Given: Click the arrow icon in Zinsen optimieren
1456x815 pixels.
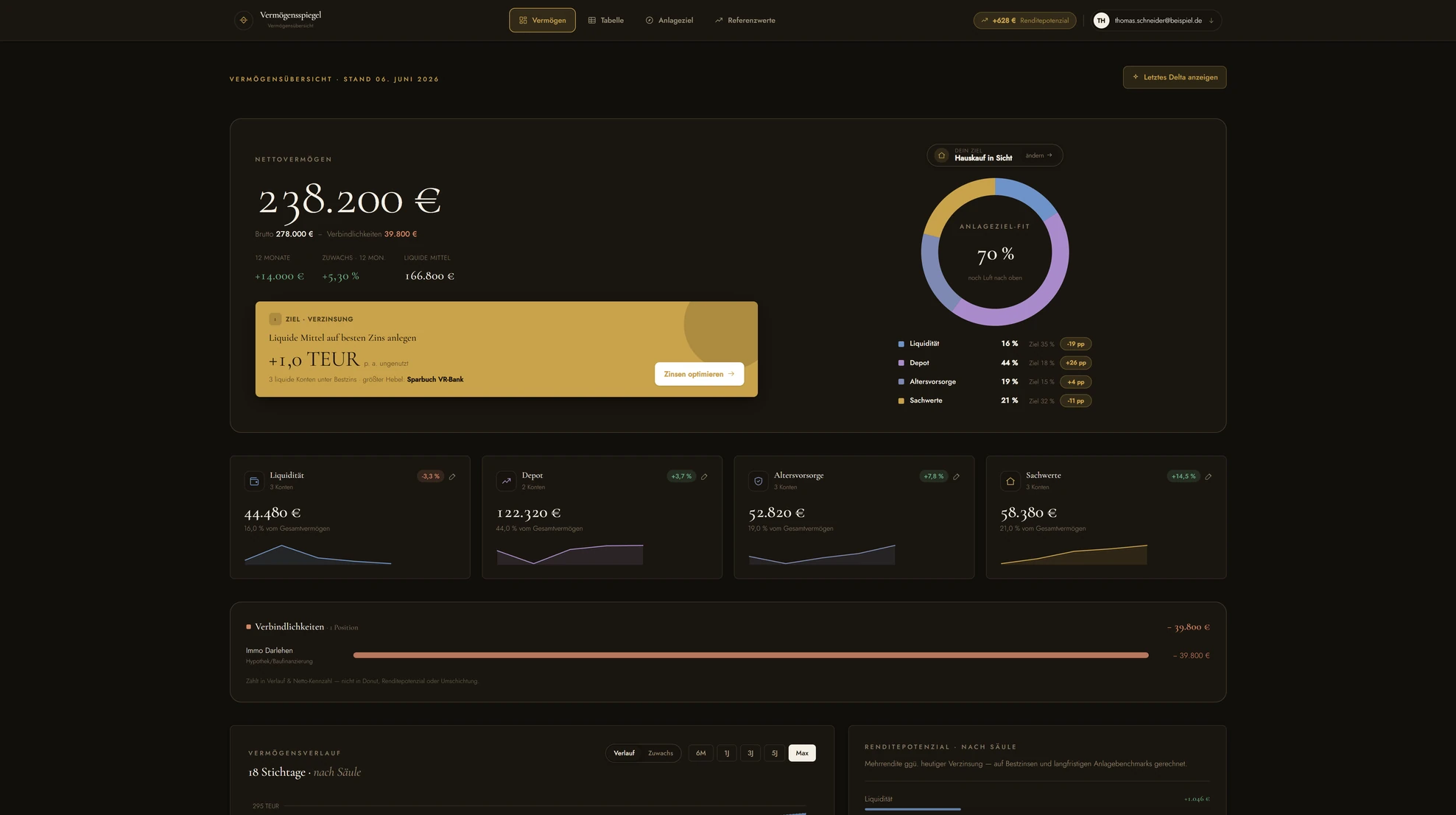Looking at the screenshot, I should tap(731, 374).
